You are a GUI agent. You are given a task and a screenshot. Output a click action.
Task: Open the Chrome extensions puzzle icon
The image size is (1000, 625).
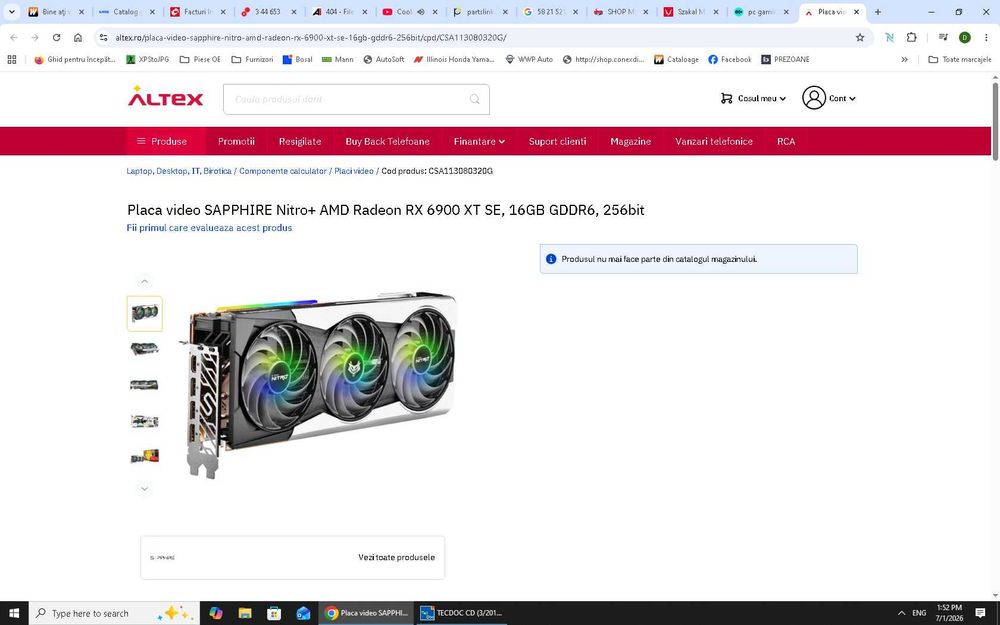[911, 38]
